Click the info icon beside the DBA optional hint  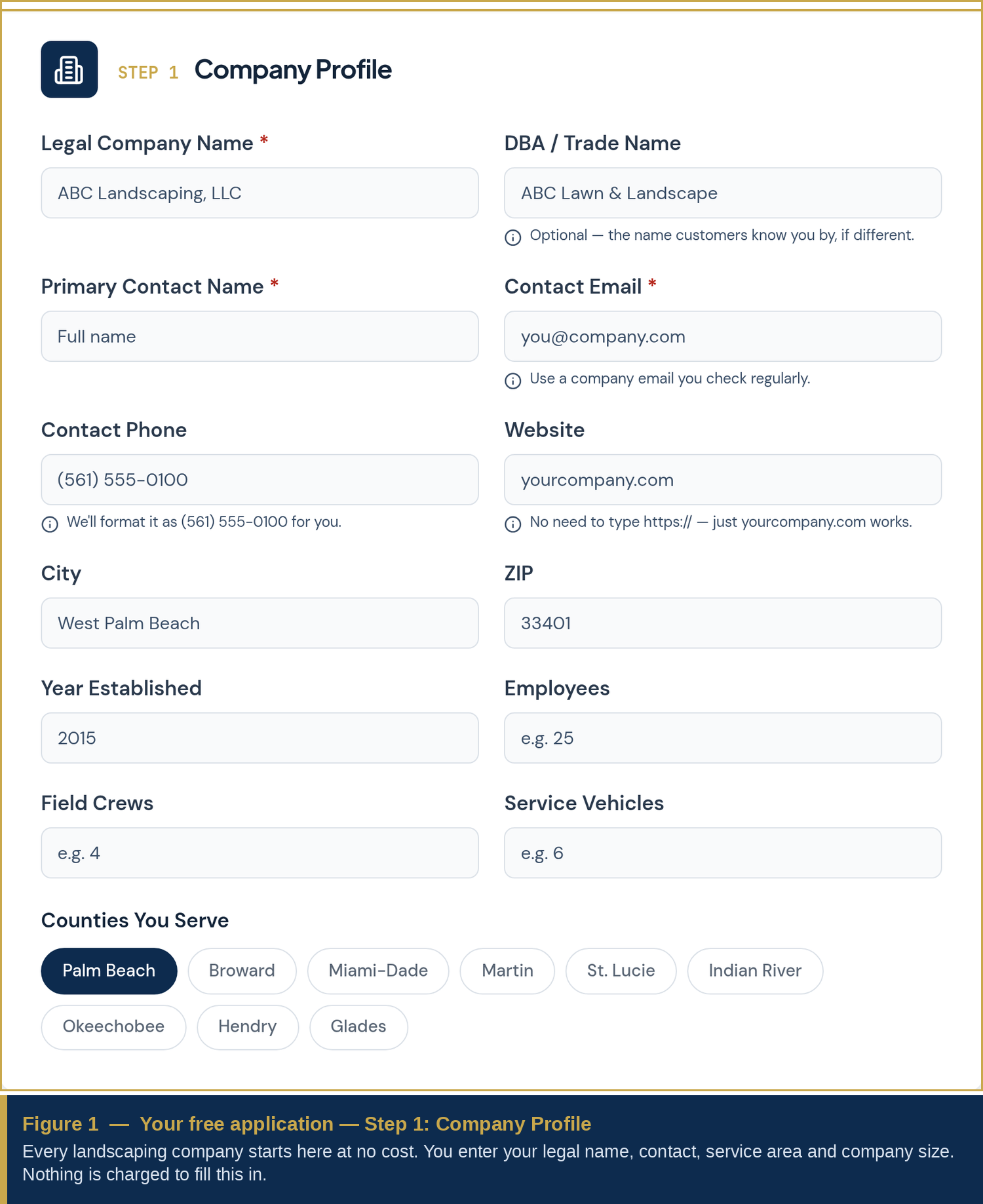(513, 237)
